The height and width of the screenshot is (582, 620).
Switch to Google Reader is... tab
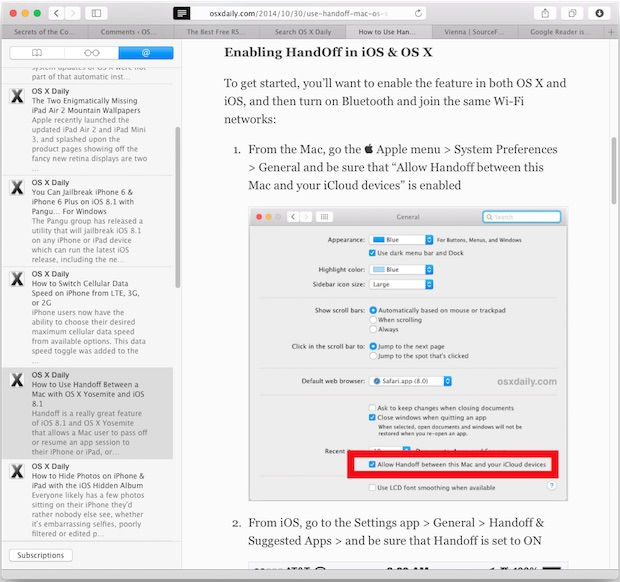click(x=561, y=32)
